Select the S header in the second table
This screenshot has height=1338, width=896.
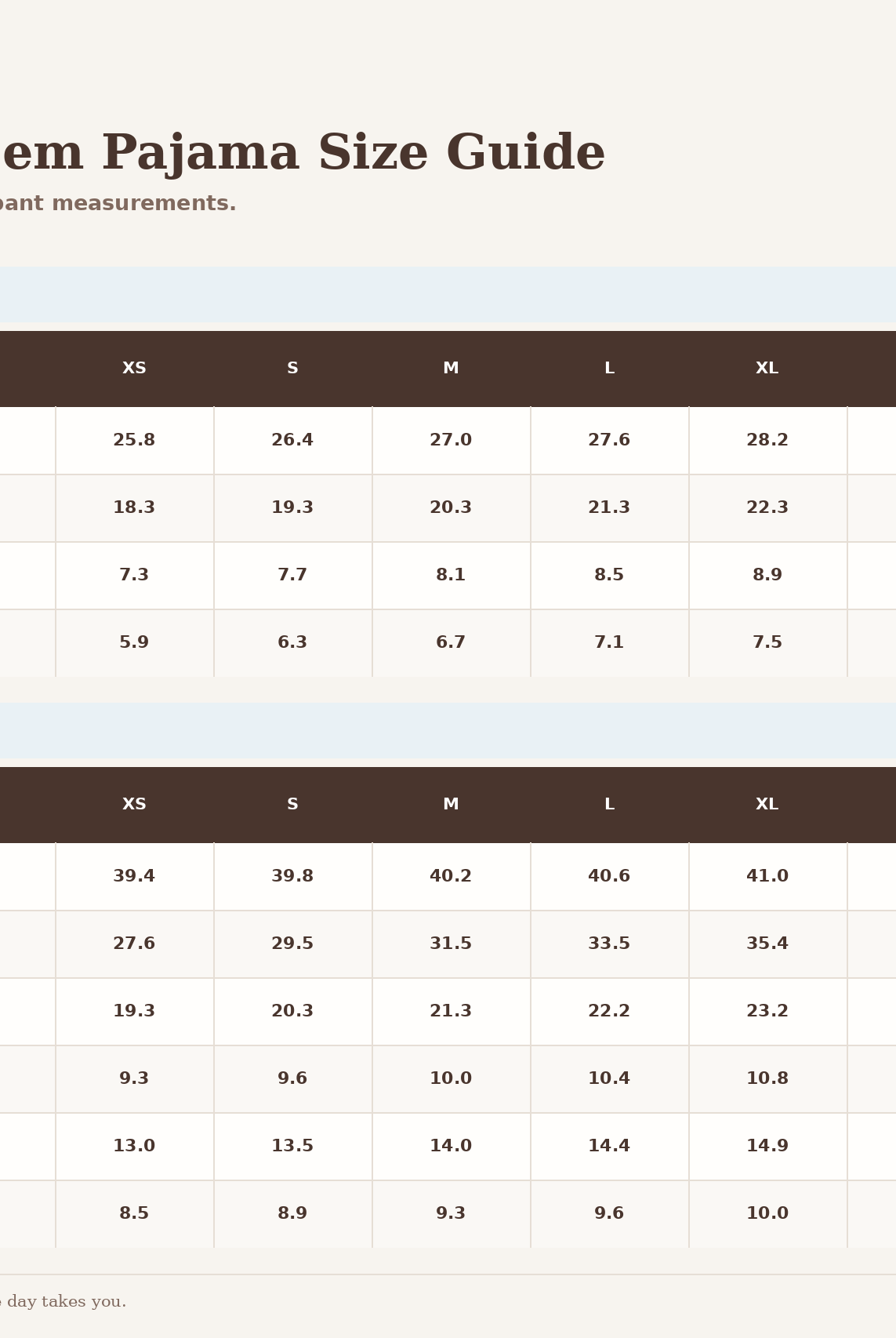point(292,805)
